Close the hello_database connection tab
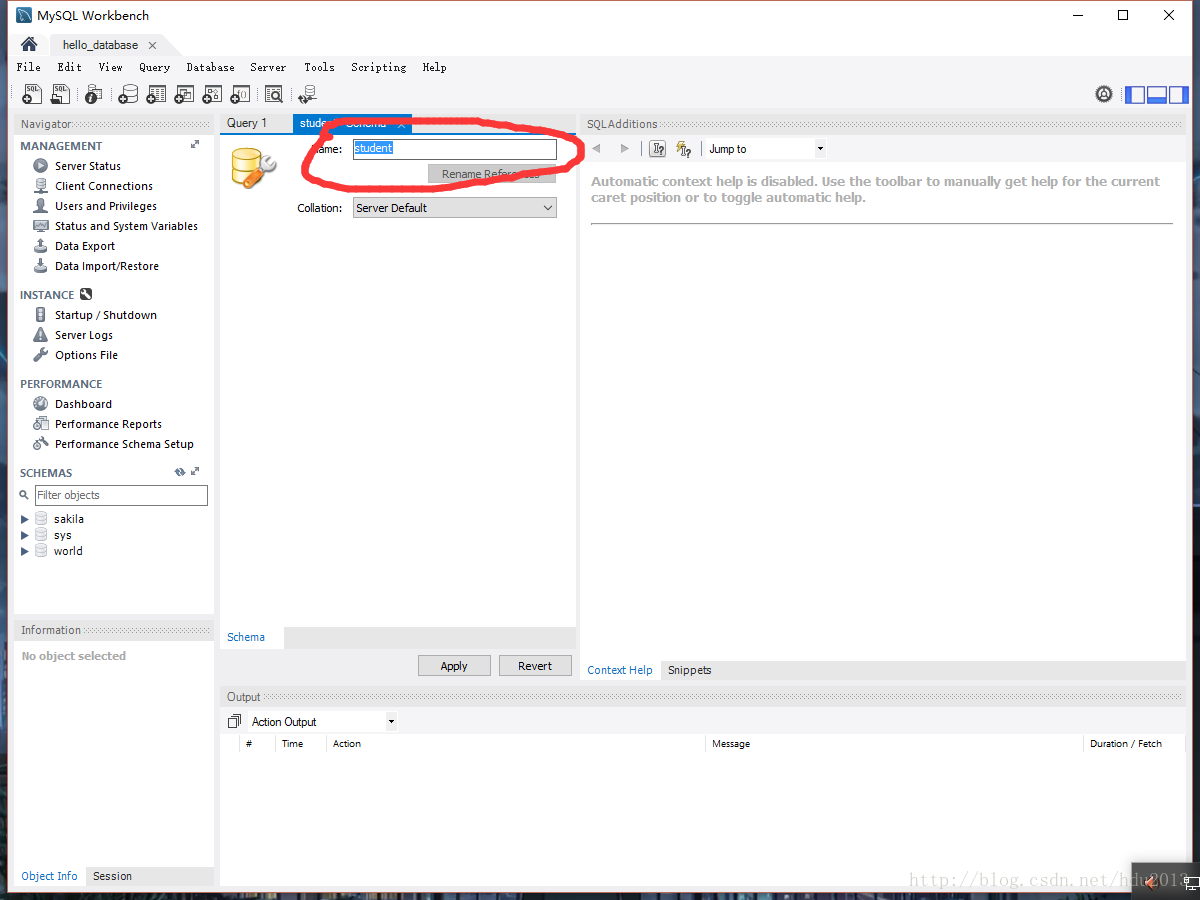This screenshot has height=900, width=1200. (152, 45)
